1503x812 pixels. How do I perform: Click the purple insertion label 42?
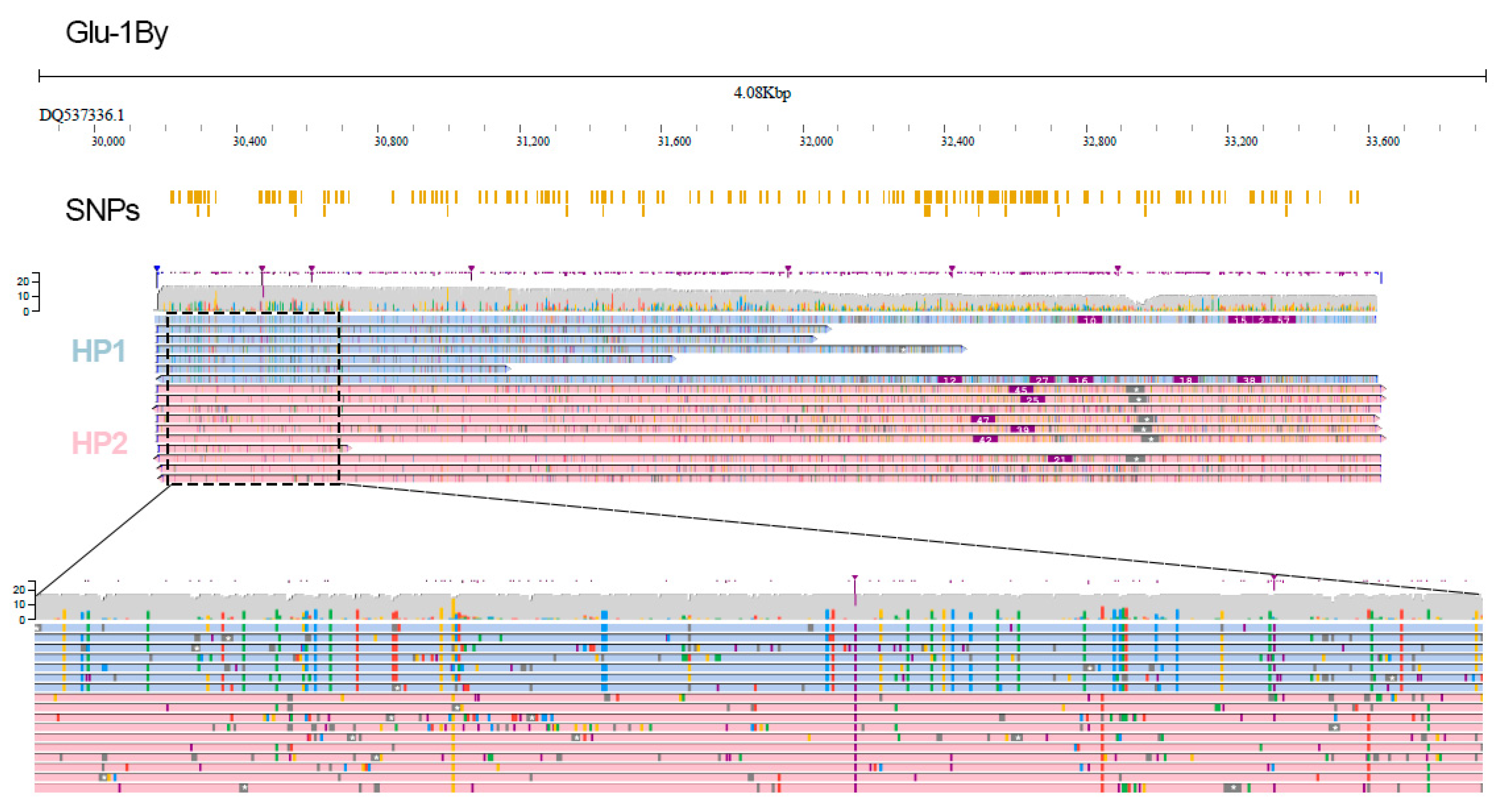pyautogui.click(x=985, y=439)
